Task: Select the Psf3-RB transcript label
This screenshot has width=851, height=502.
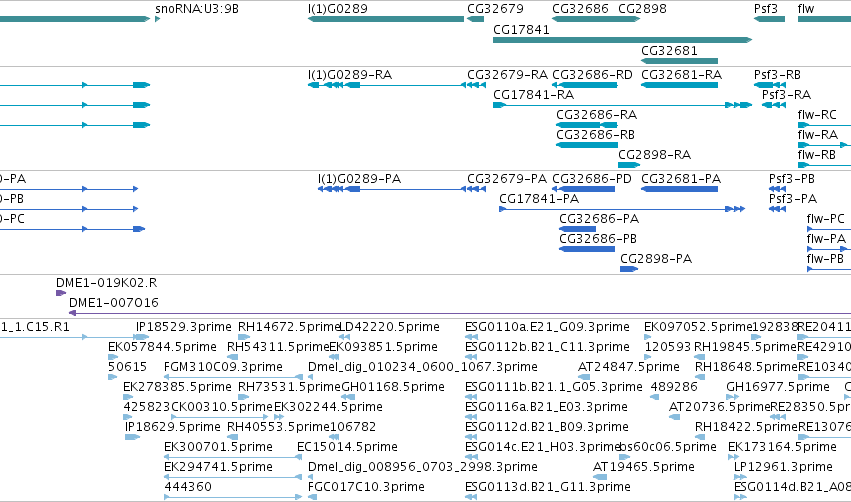Action: (777, 74)
